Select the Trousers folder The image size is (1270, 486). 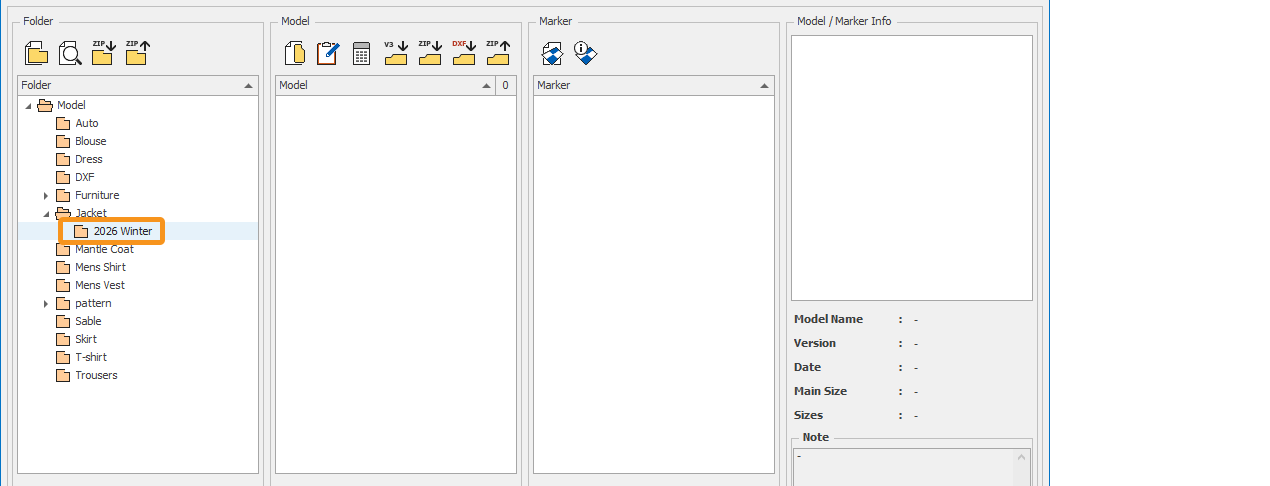pos(96,375)
